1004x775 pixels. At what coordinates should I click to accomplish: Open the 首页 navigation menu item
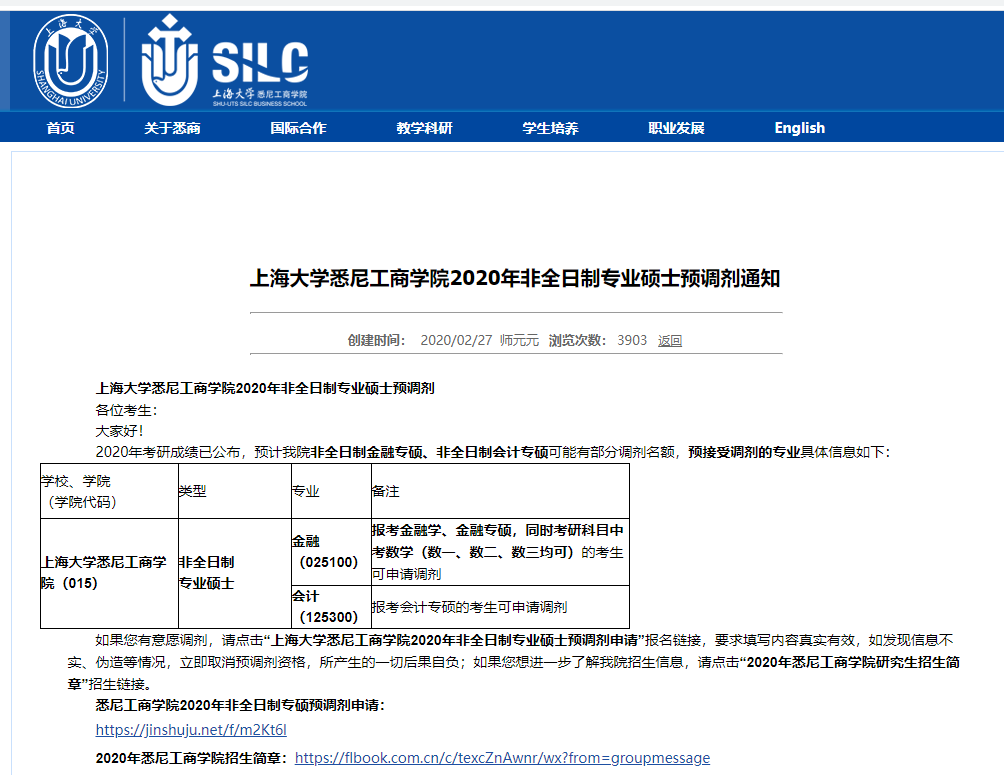pyautogui.click(x=60, y=128)
